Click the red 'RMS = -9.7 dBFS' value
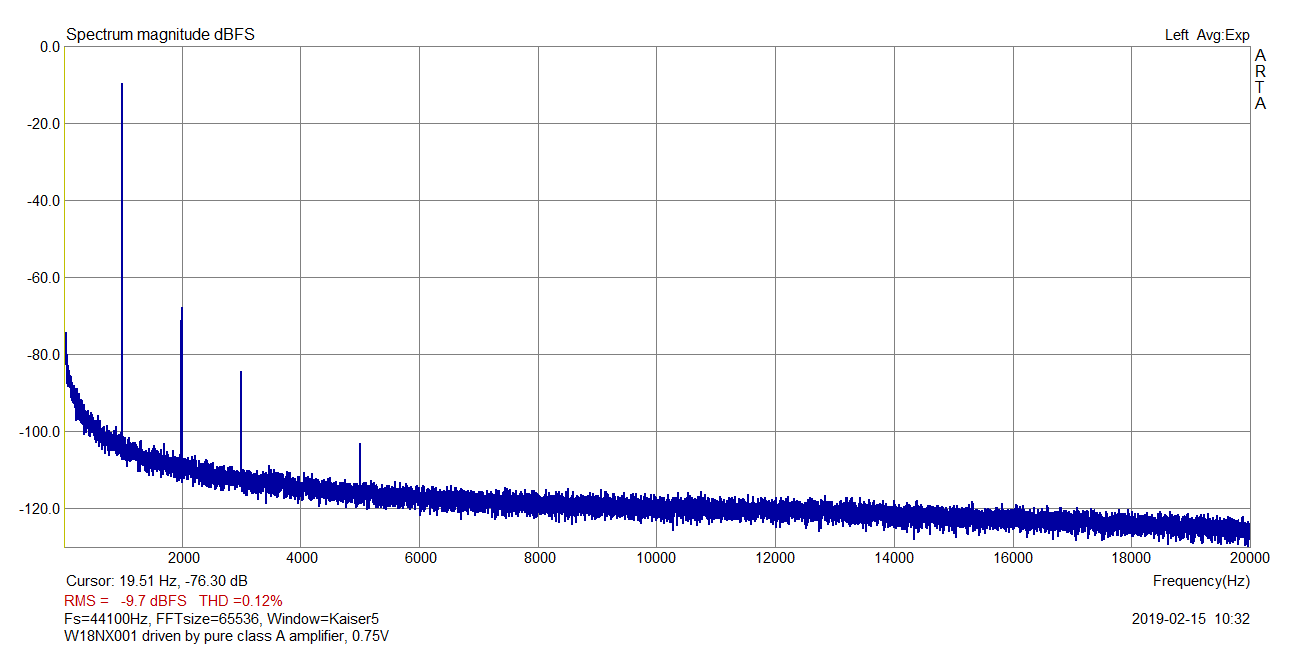This screenshot has width=1314, height=648. point(126,601)
